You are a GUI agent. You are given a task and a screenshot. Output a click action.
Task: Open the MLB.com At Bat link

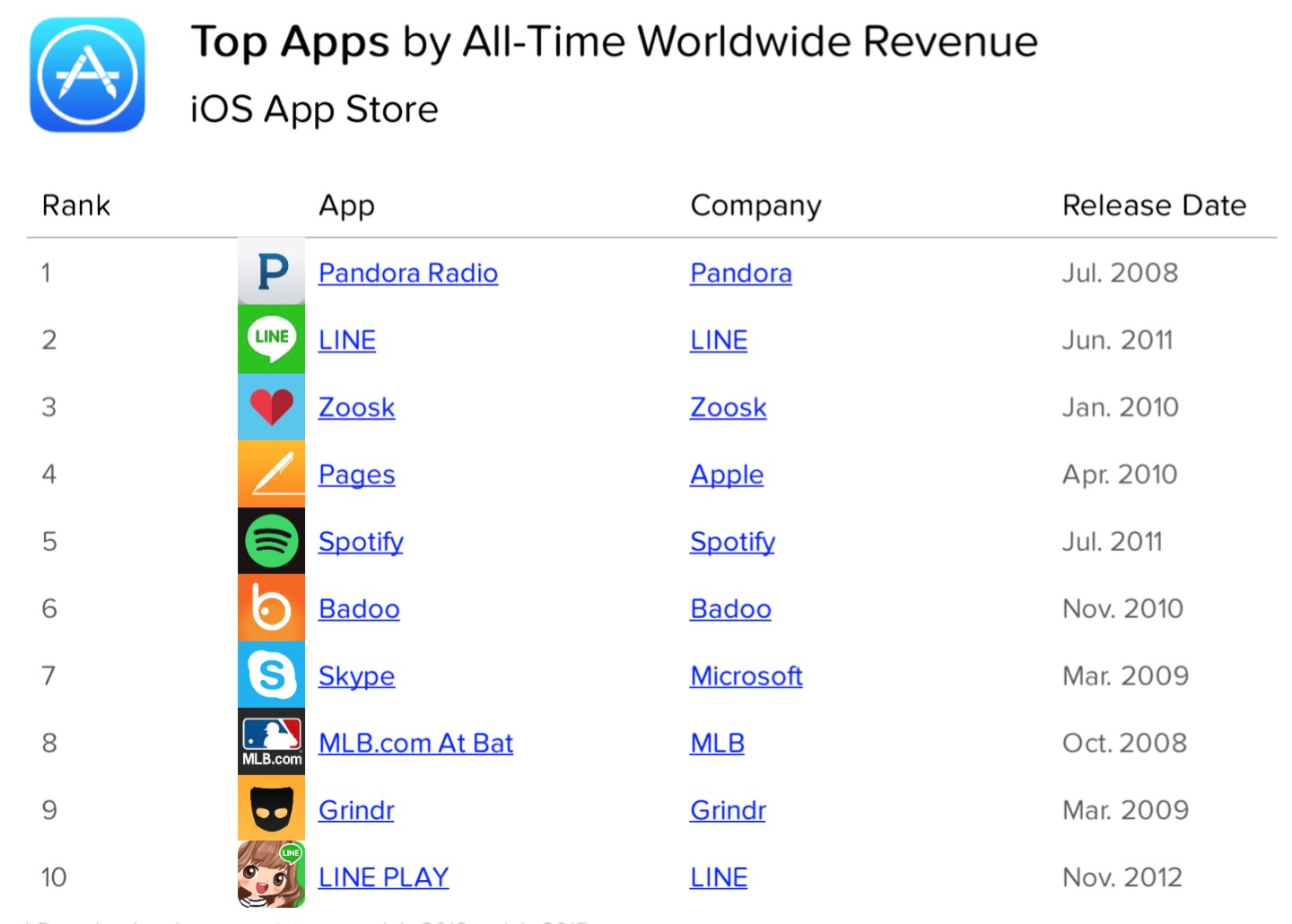(415, 743)
